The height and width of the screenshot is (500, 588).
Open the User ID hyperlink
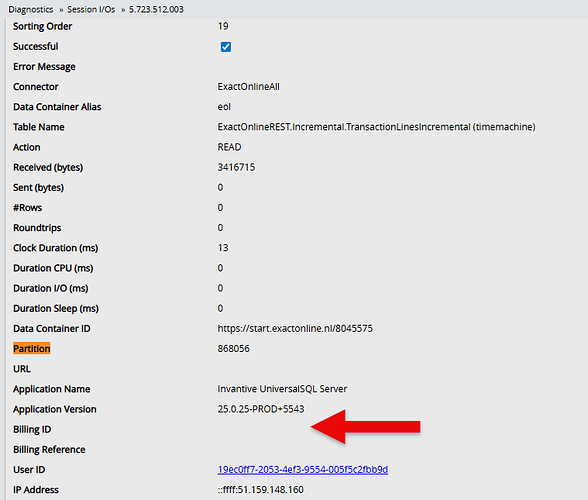[x=303, y=470]
